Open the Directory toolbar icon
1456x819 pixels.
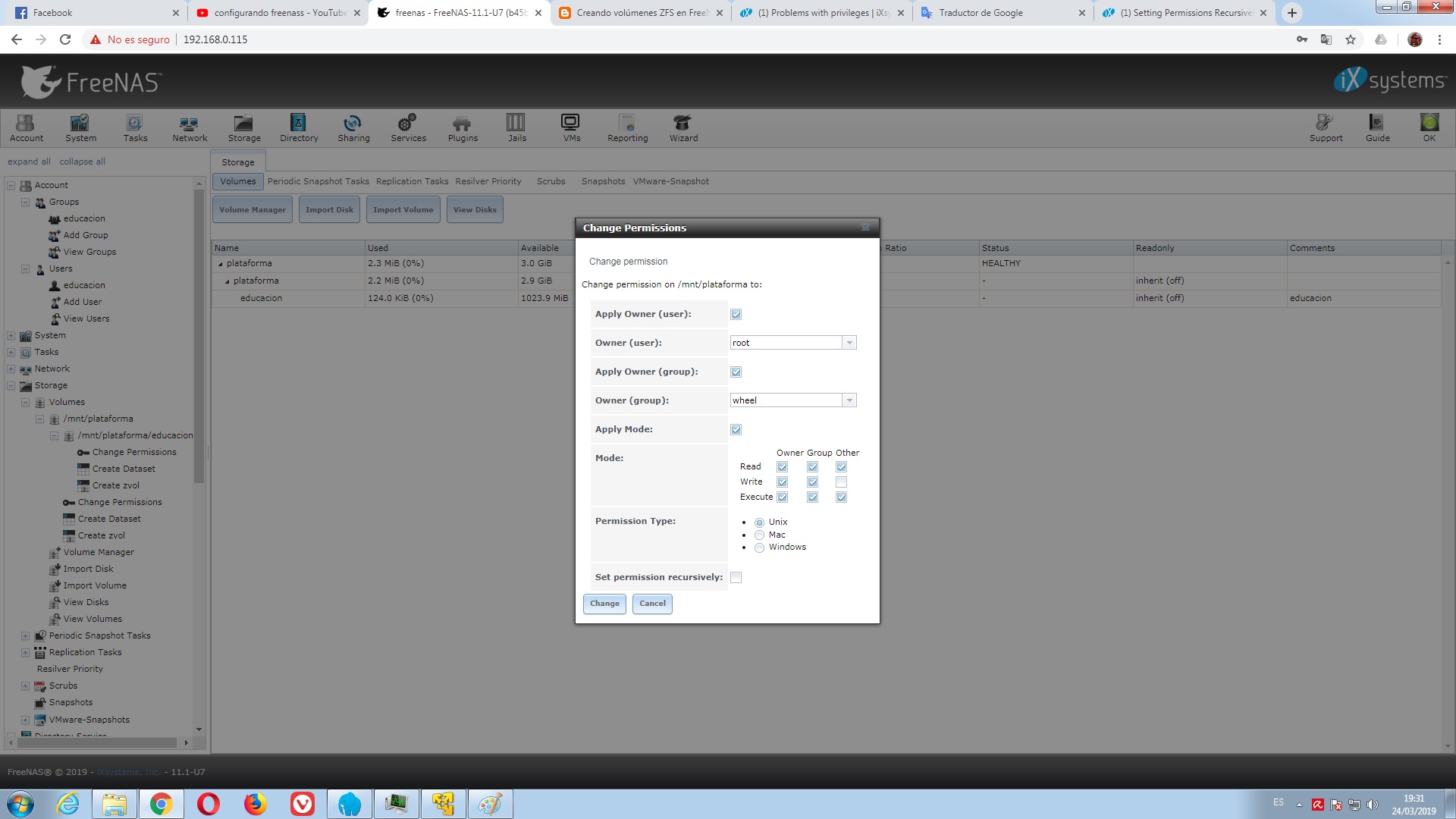[x=299, y=127]
